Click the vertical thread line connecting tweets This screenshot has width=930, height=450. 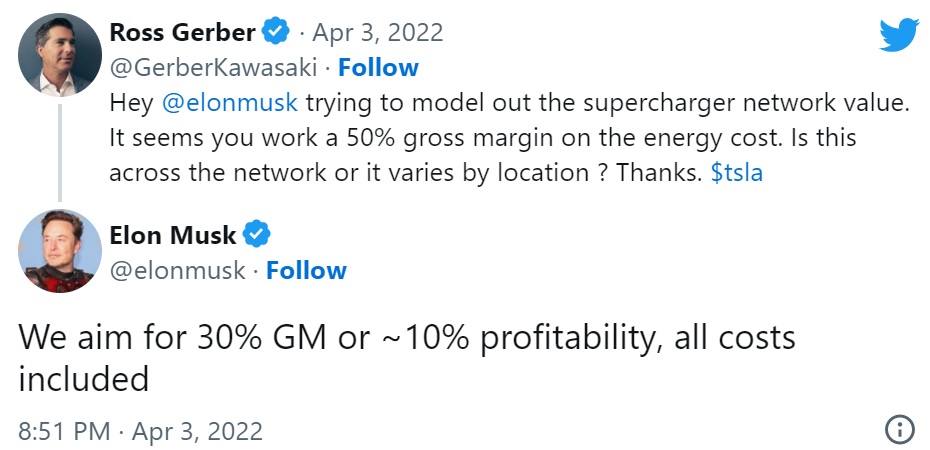coord(60,150)
